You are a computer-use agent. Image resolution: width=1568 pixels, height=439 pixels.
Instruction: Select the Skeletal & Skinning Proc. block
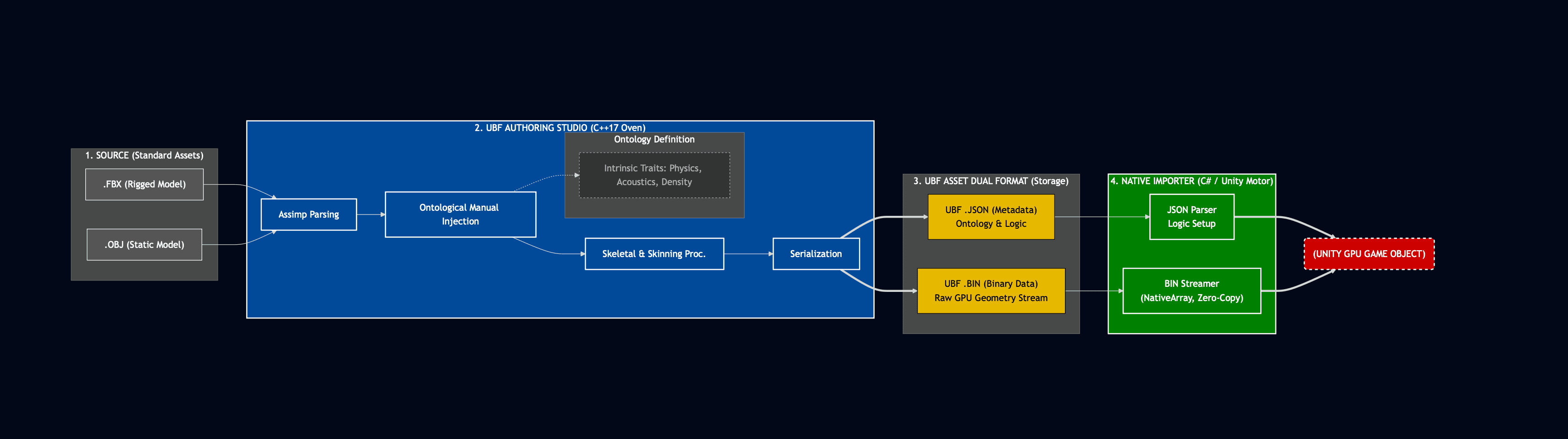(654, 253)
